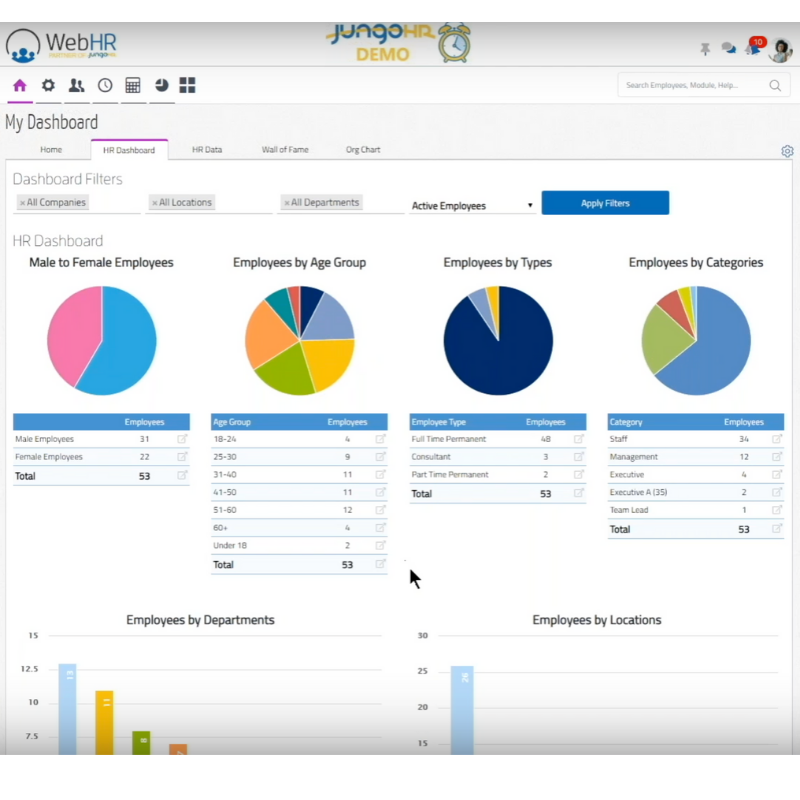This screenshot has height=800, width=800.
Task: Open dashboard settings gear at right
Action: [787, 151]
